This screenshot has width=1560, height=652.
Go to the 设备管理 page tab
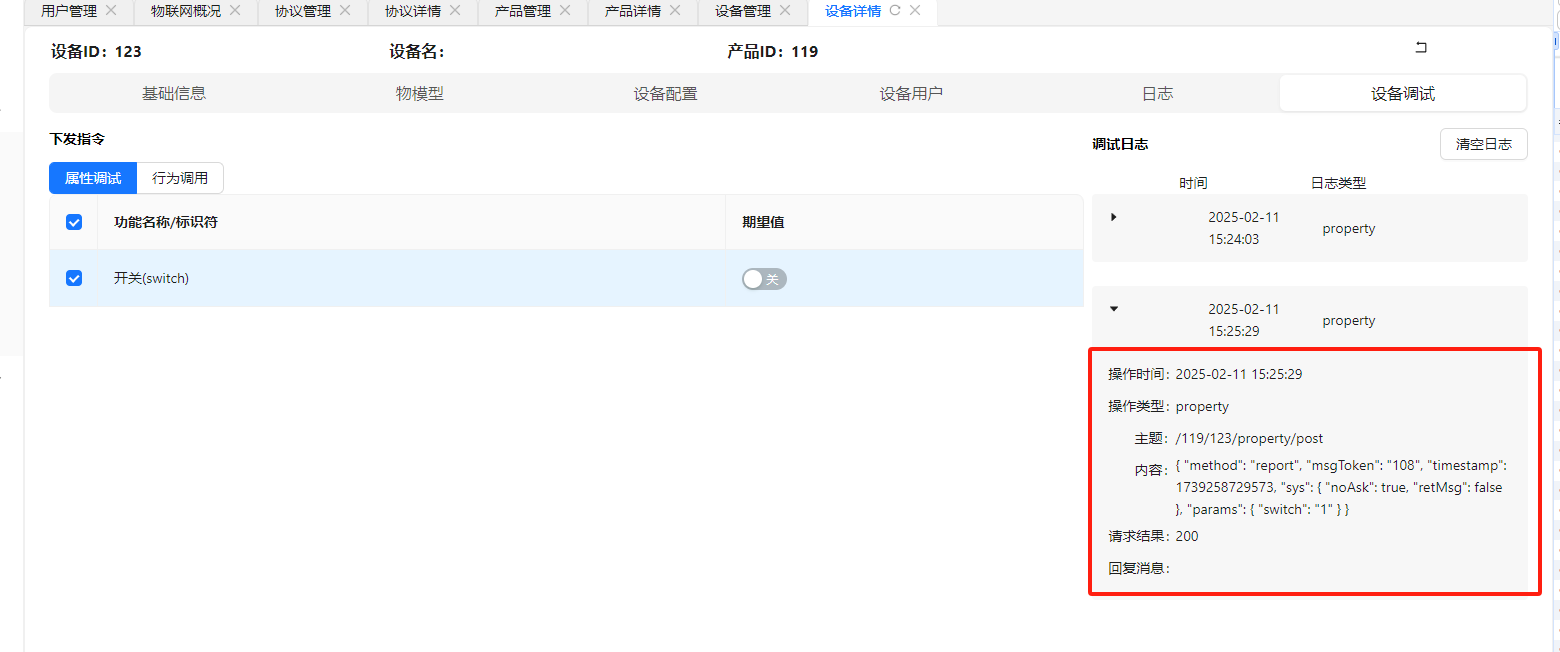click(x=742, y=11)
